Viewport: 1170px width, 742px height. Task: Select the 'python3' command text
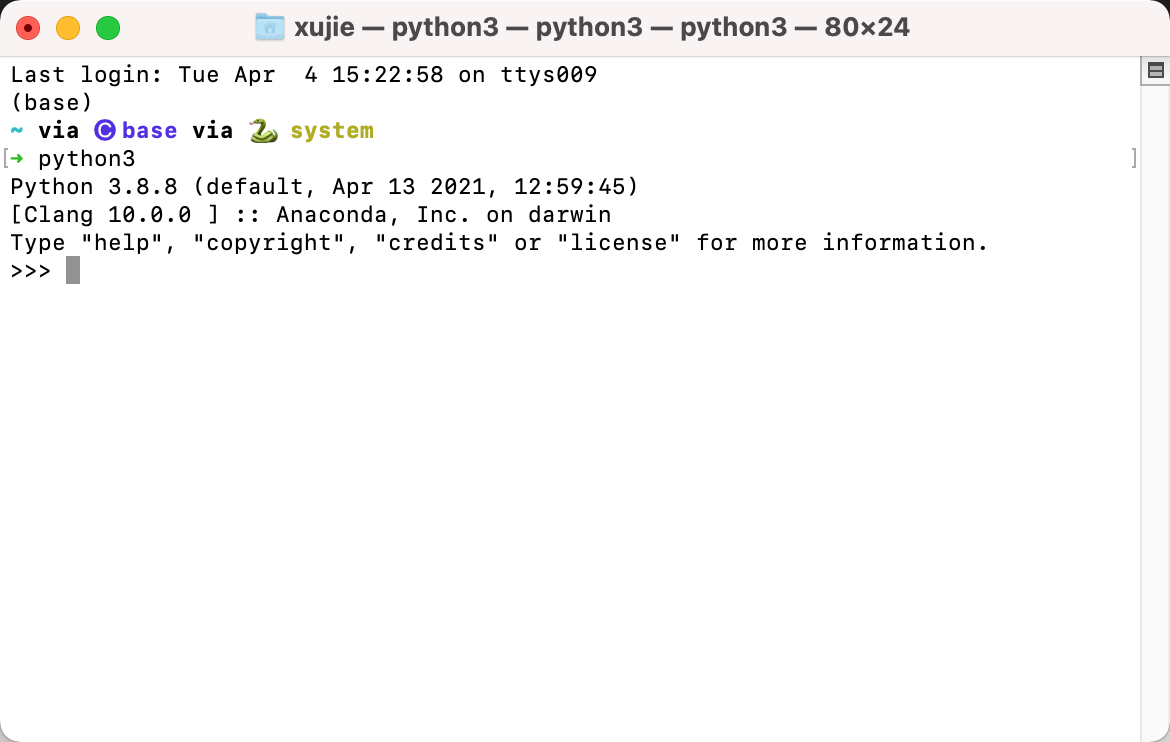tap(86, 158)
